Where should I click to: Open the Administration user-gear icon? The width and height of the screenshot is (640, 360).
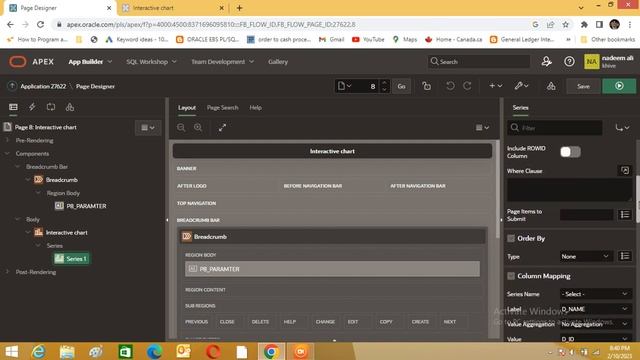click(x=547, y=62)
